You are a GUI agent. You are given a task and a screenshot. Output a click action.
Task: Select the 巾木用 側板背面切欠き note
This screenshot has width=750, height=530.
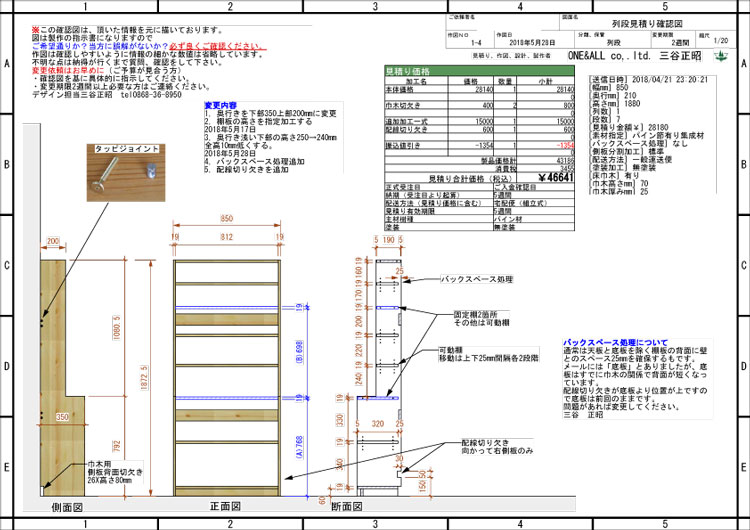click(x=115, y=472)
